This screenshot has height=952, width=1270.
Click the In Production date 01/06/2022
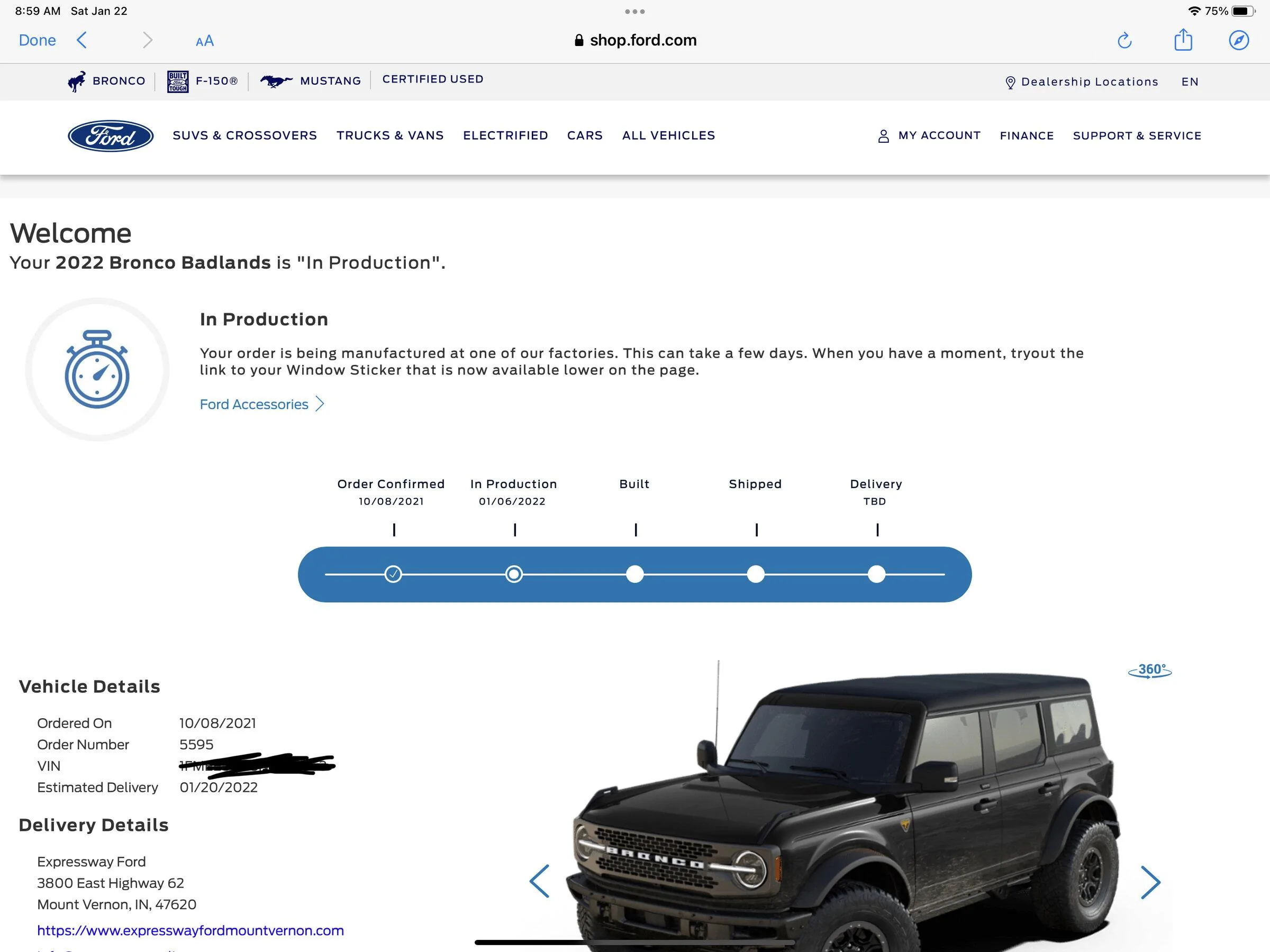512,501
